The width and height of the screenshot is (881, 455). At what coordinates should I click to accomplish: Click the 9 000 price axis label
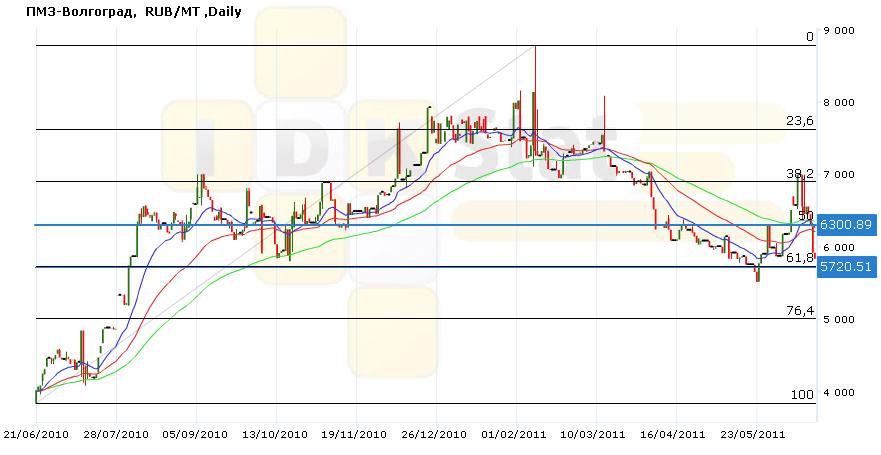[x=838, y=31]
